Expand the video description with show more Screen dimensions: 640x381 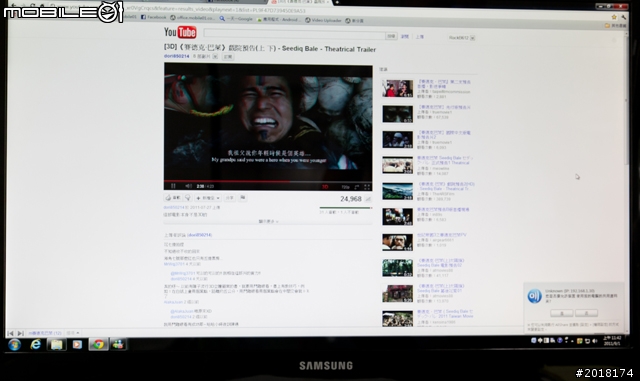coord(268,221)
